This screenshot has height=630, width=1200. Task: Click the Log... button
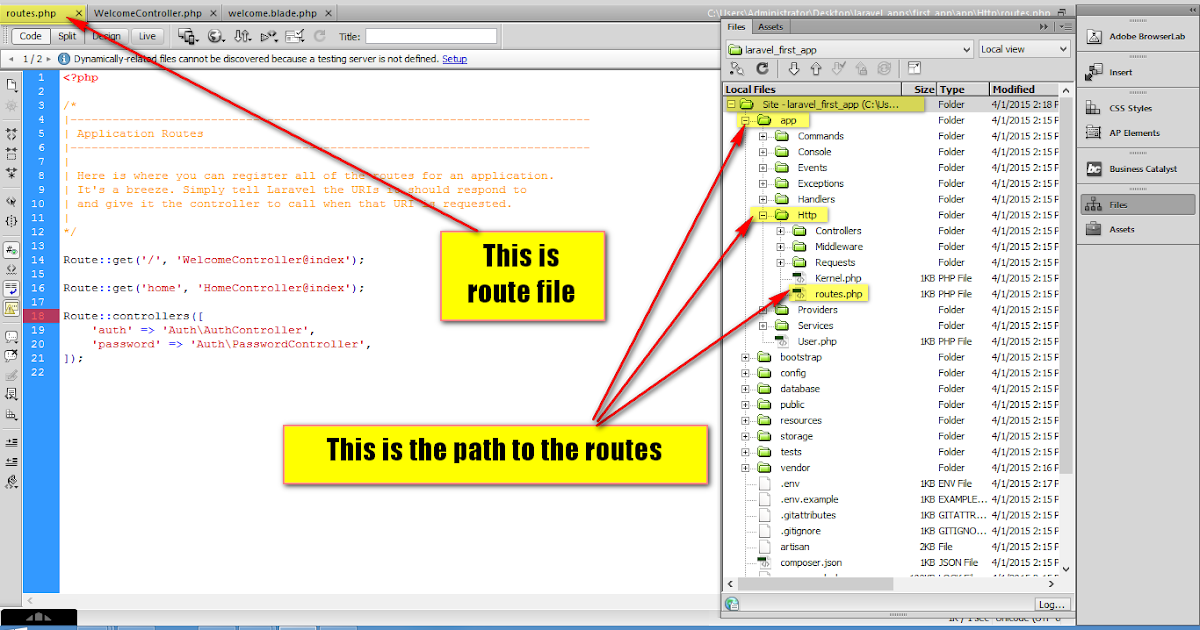(1052, 604)
